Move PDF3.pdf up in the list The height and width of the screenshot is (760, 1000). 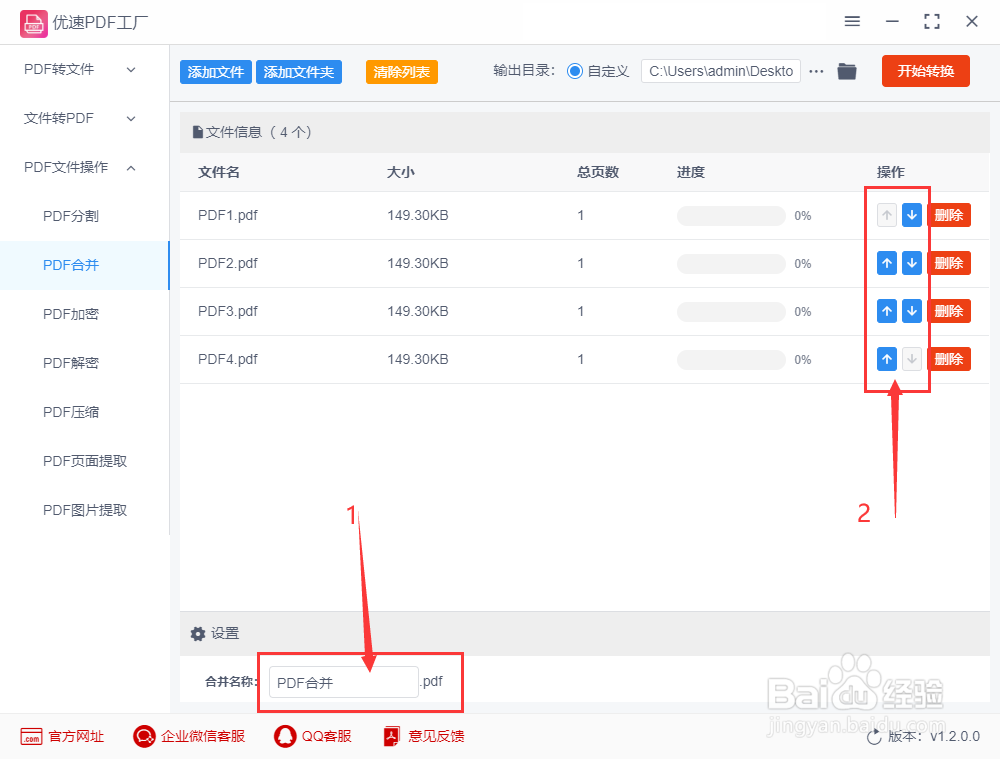[887, 311]
